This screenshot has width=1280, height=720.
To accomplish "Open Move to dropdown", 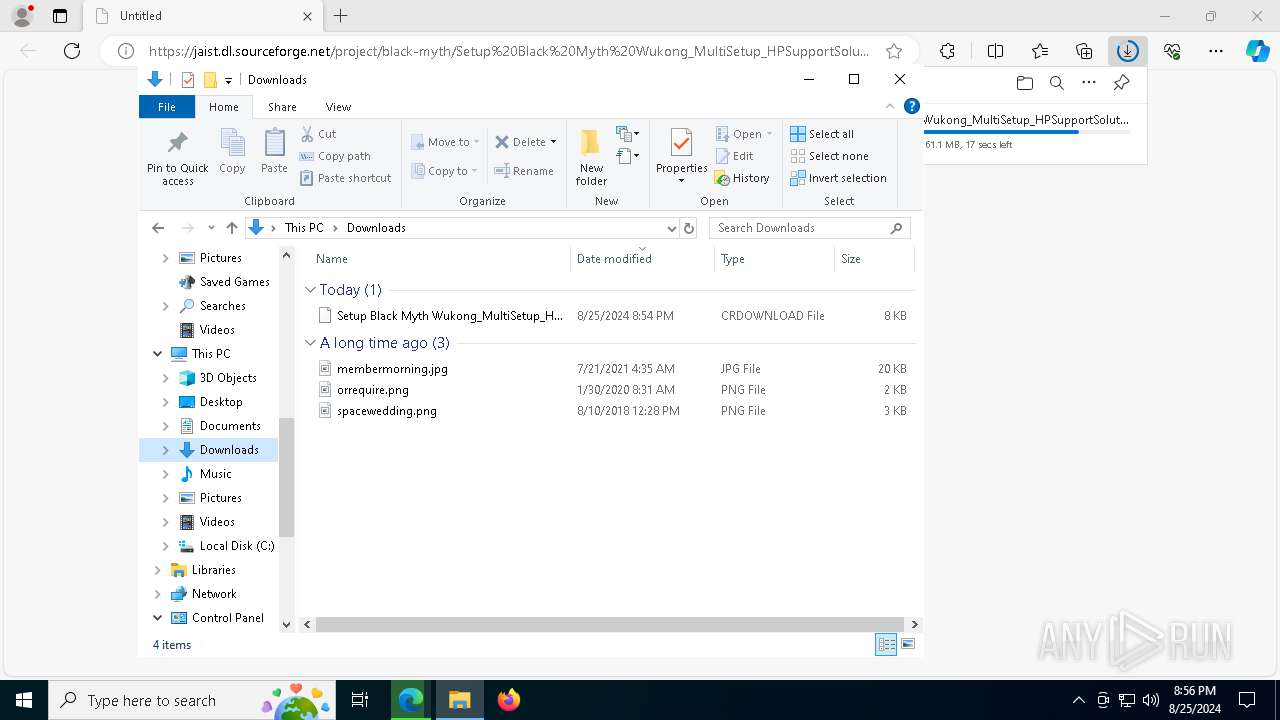I will pos(445,142).
